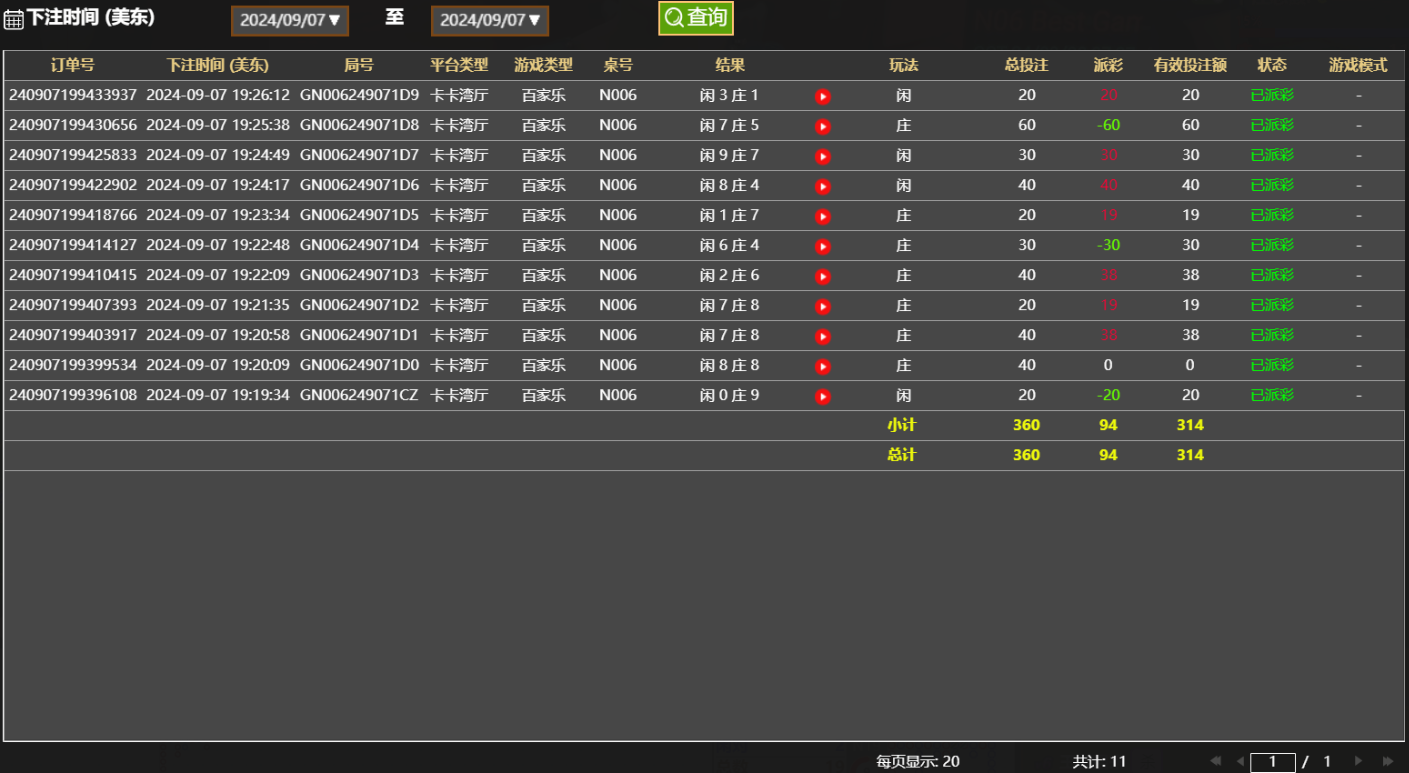Jump to the first page arrow
1409x773 pixels.
(x=1215, y=761)
